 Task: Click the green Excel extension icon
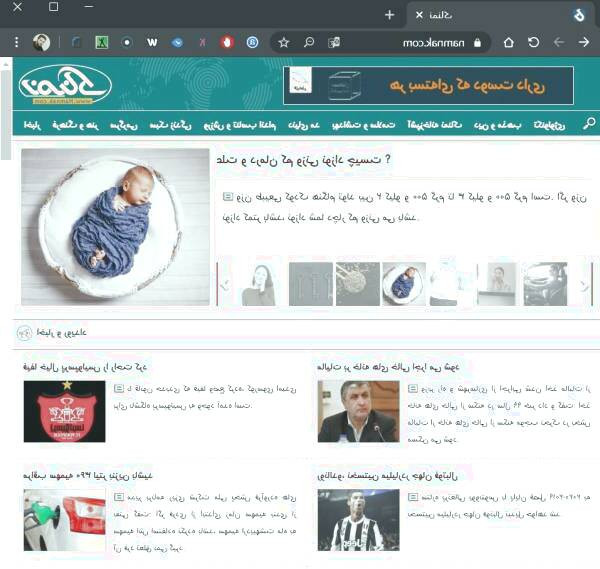pyautogui.click(x=101, y=42)
